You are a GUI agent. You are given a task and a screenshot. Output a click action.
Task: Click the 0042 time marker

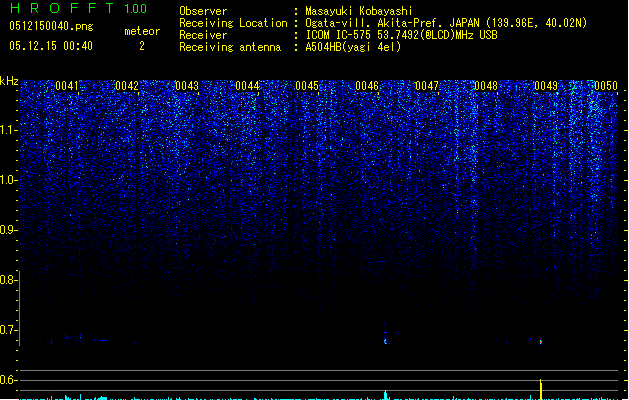(127, 86)
